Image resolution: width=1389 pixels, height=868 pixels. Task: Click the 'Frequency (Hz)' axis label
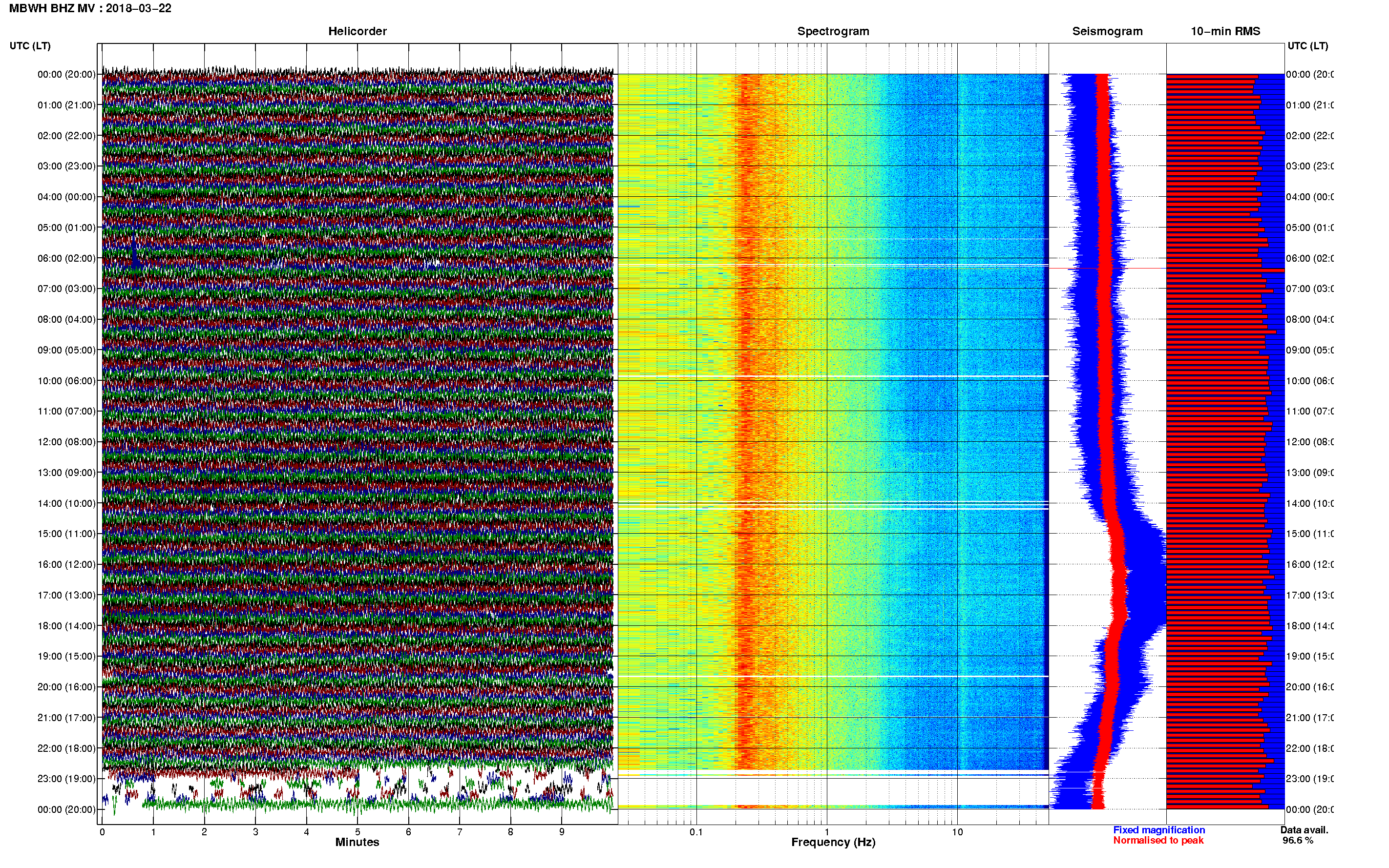pos(833,842)
